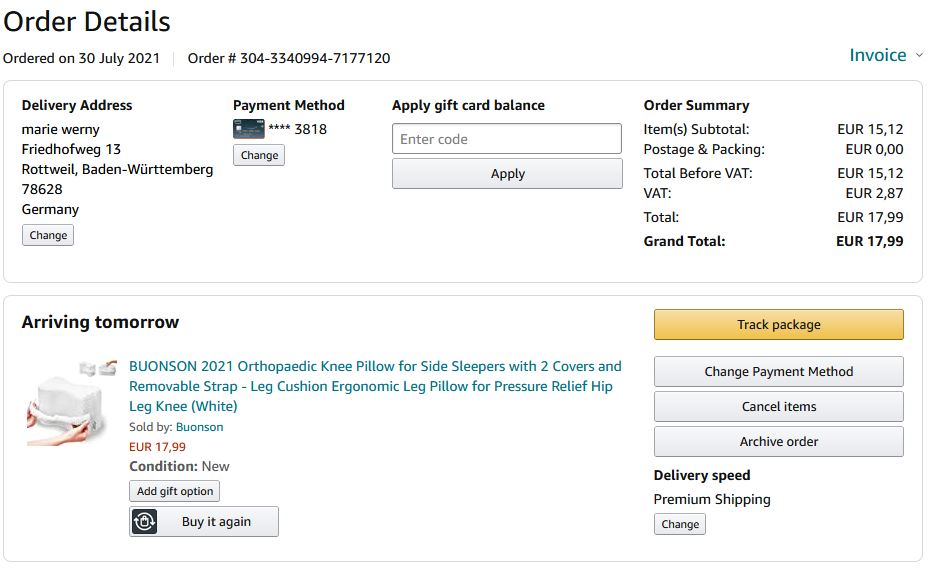Screen dimensions: 936x572
Task: Archive this order
Action: tap(778, 441)
